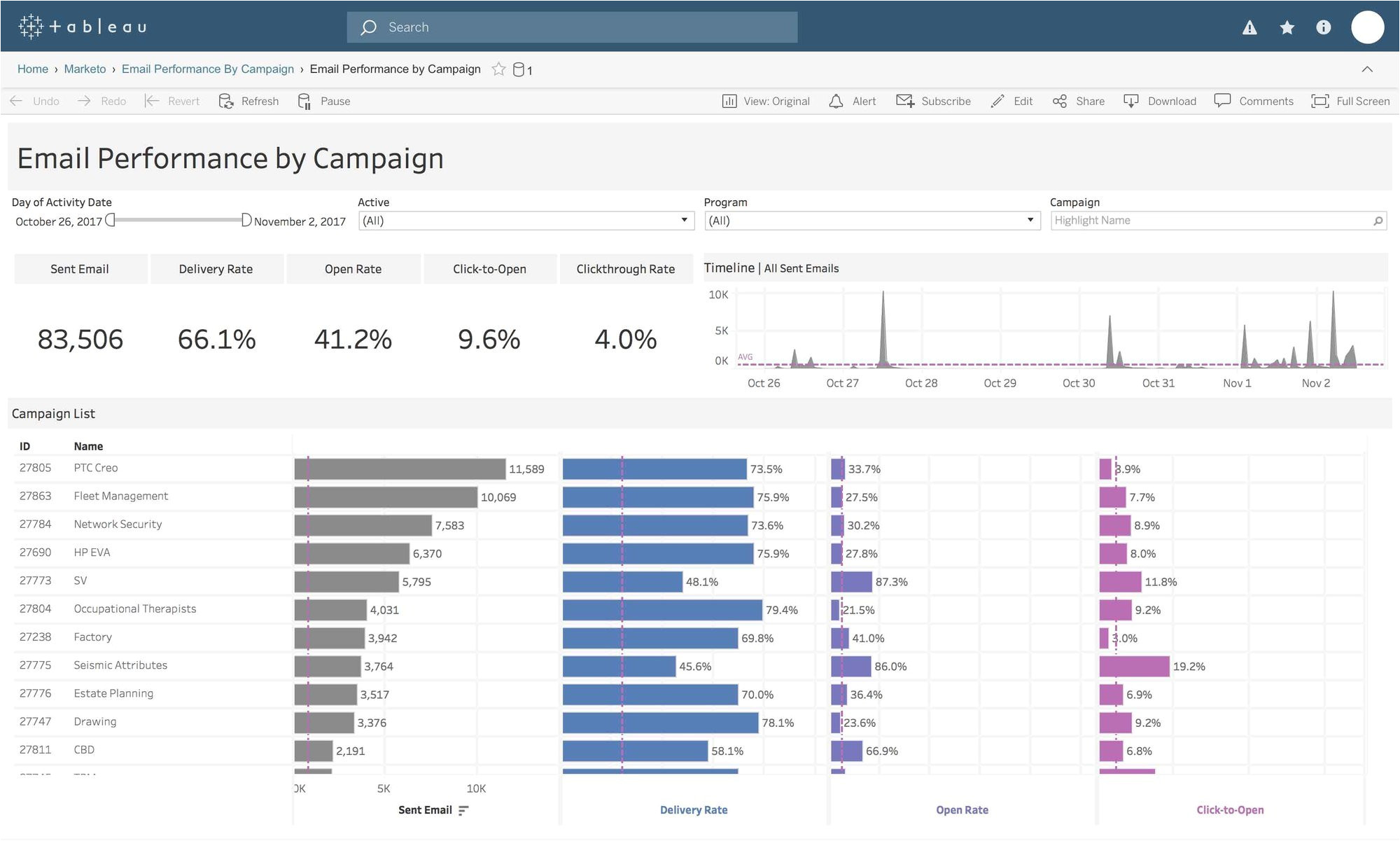Click the date slider's right handle

click(x=246, y=220)
